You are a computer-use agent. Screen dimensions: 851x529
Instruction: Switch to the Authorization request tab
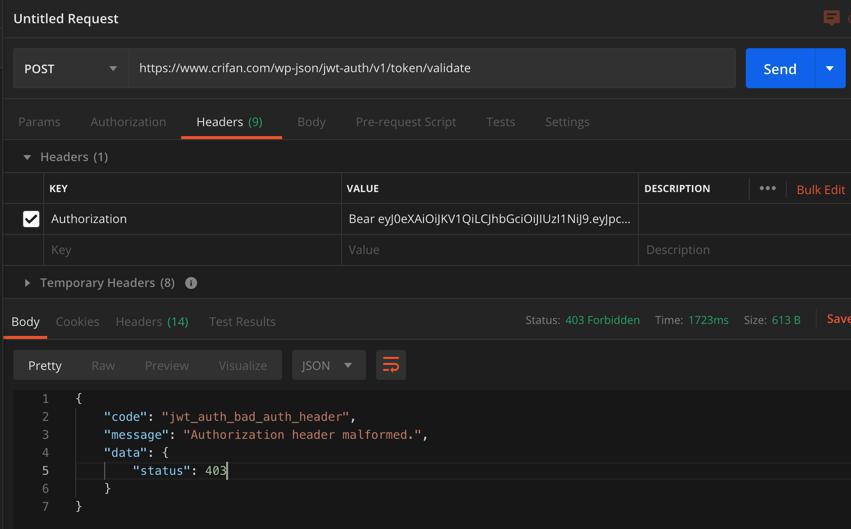pos(128,122)
